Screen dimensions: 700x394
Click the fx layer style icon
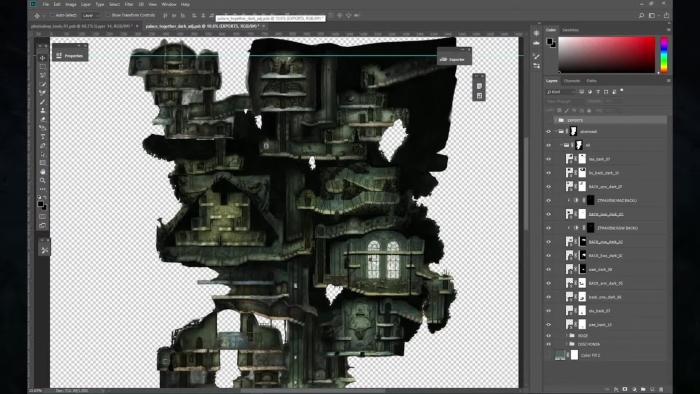616,389
